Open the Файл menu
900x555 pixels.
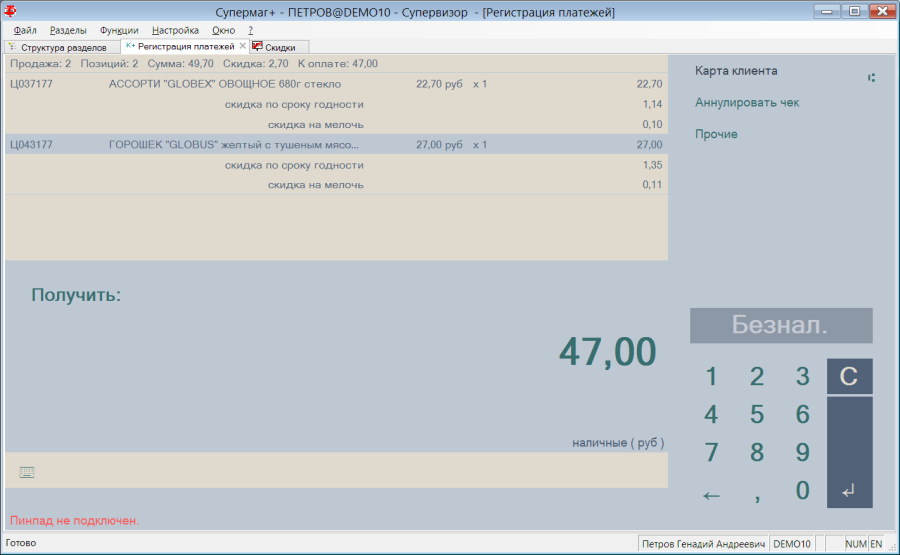25,30
